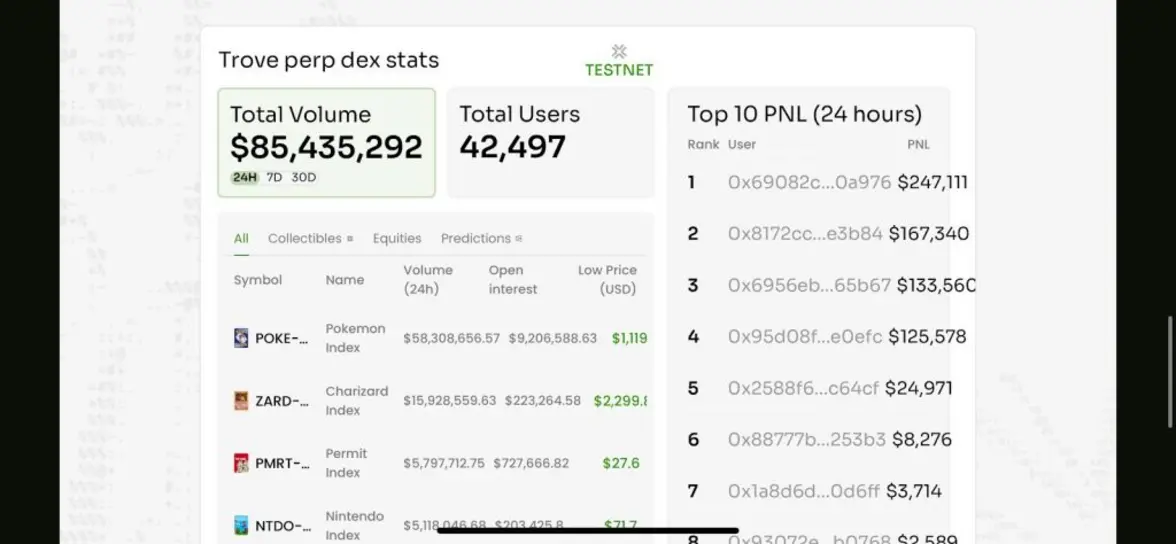Switch volume timeframe to 7D
This screenshot has width=1176, height=544.
(x=274, y=178)
